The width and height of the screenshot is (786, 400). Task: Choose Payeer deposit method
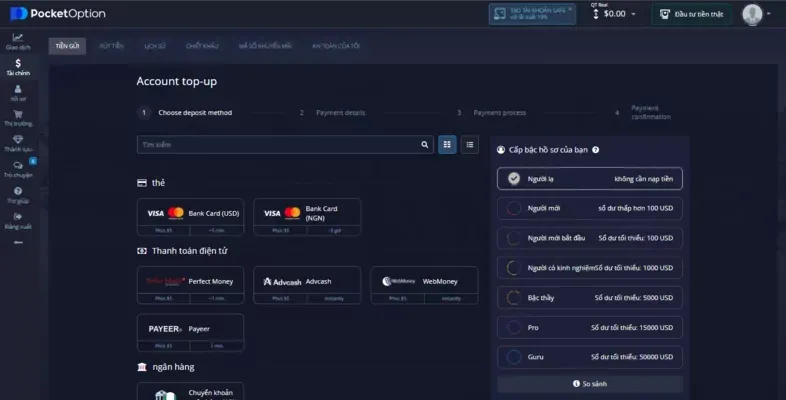click(x=190, y=333)
